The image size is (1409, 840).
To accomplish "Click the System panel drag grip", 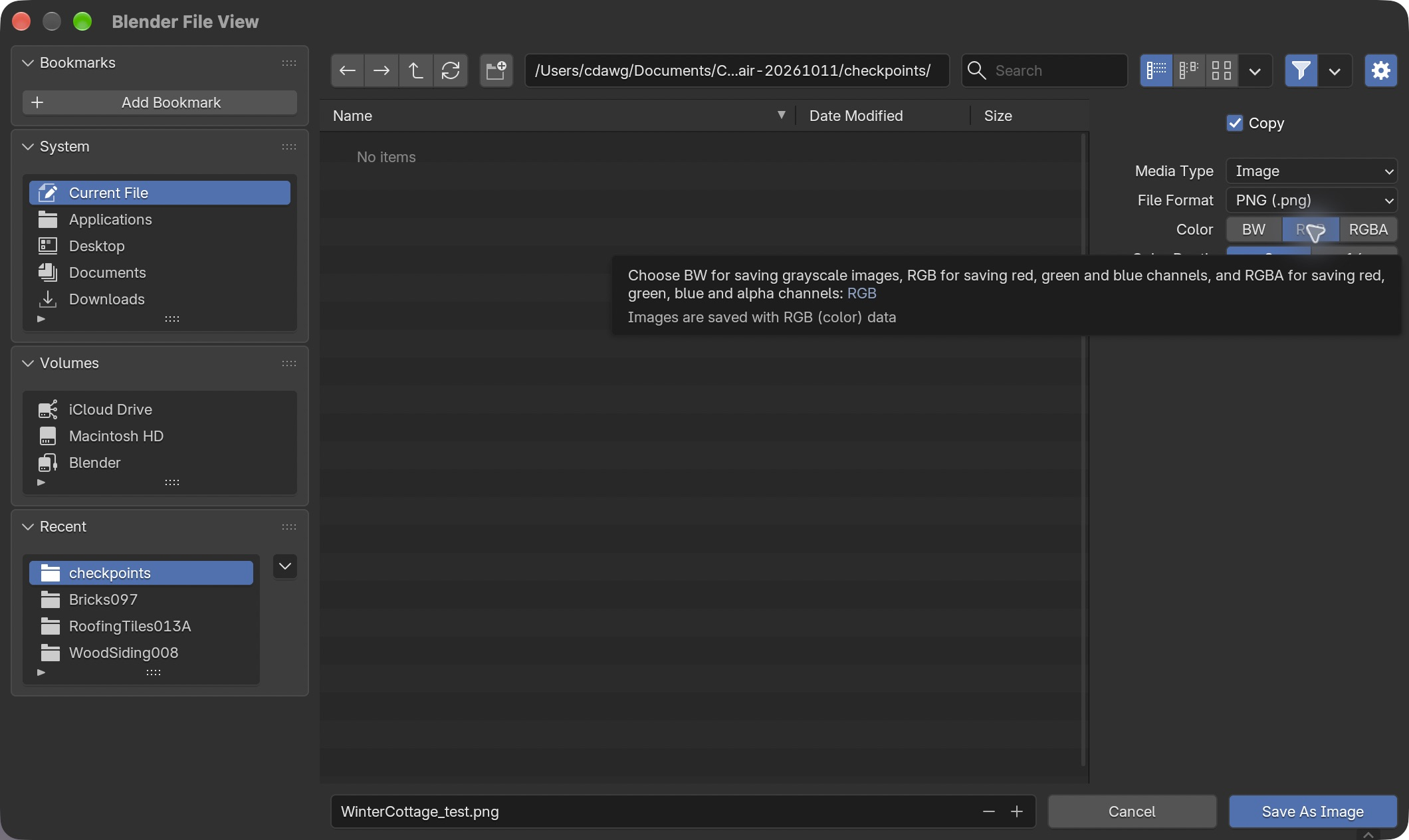I will click(x=289, y=147).
